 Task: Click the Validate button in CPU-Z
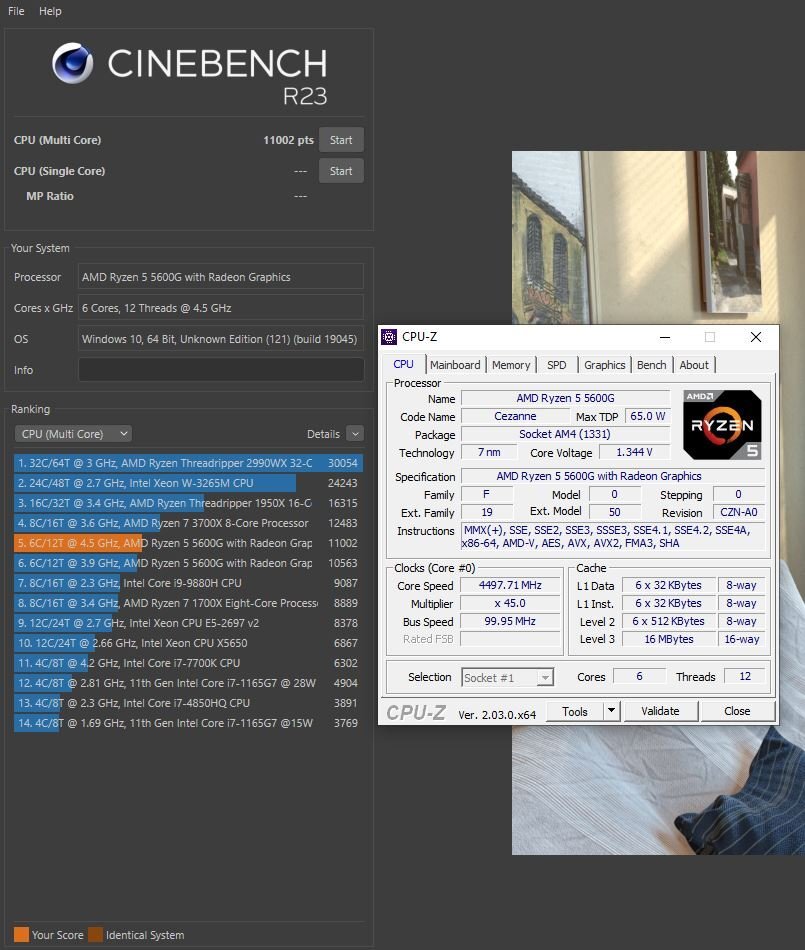pos(660,711)
